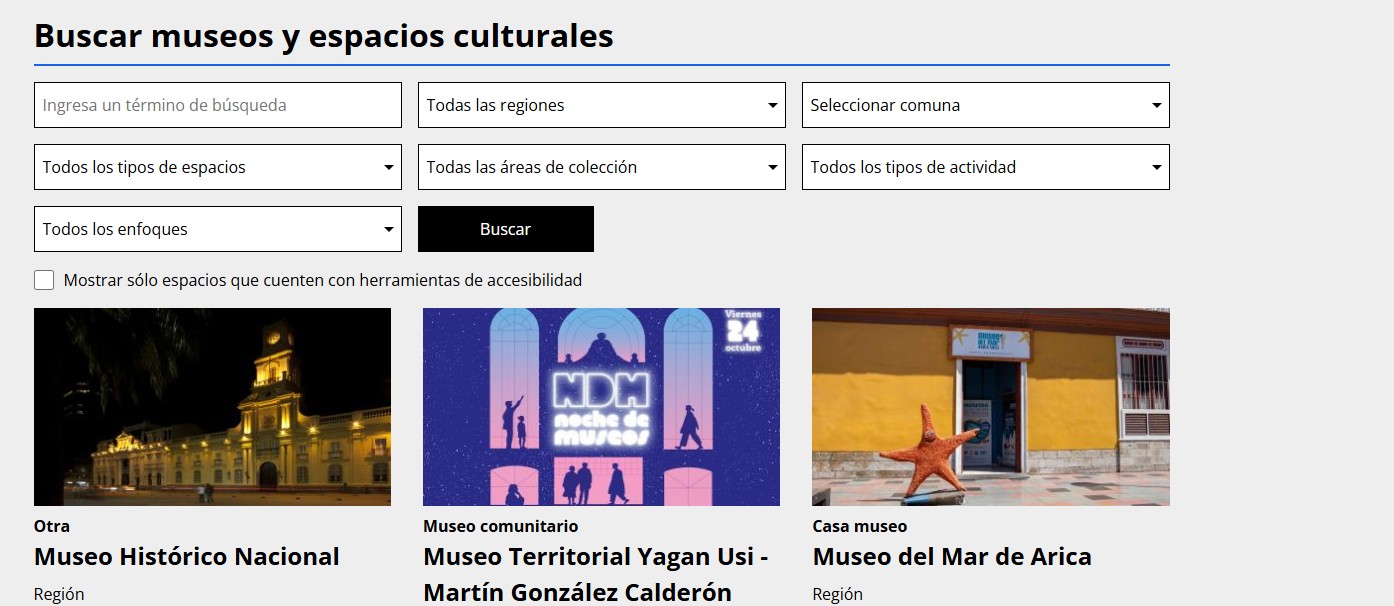
Task: Click the search term input field
Action: 217,105
